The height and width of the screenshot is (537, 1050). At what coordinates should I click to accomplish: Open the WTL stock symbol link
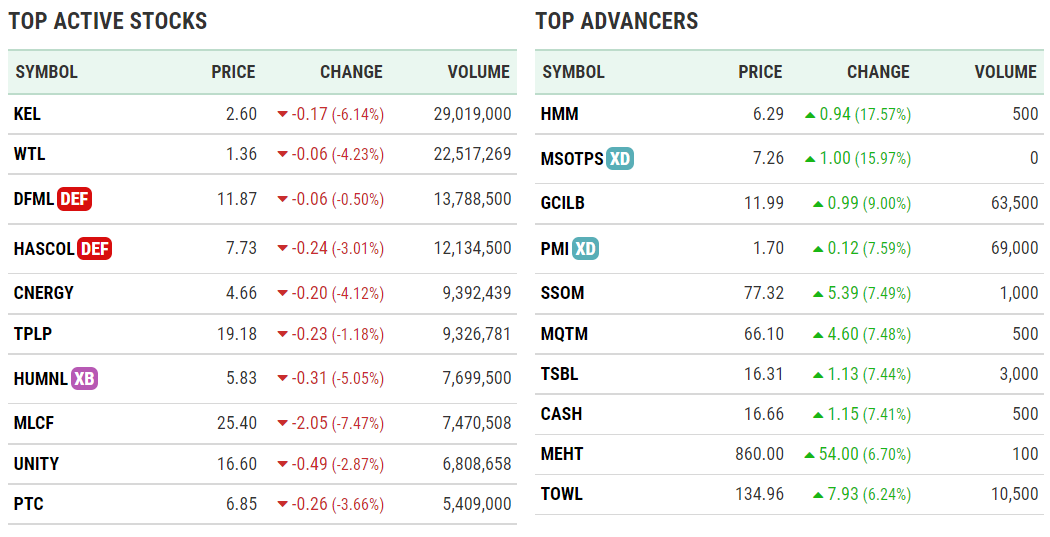pyautogui.click(x=29, y=154)
